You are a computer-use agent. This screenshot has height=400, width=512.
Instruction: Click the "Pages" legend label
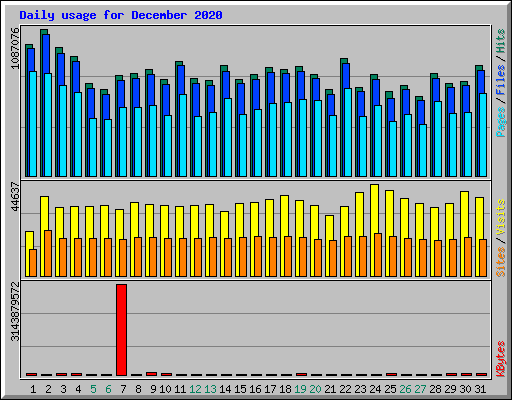(x=501, y=122)
